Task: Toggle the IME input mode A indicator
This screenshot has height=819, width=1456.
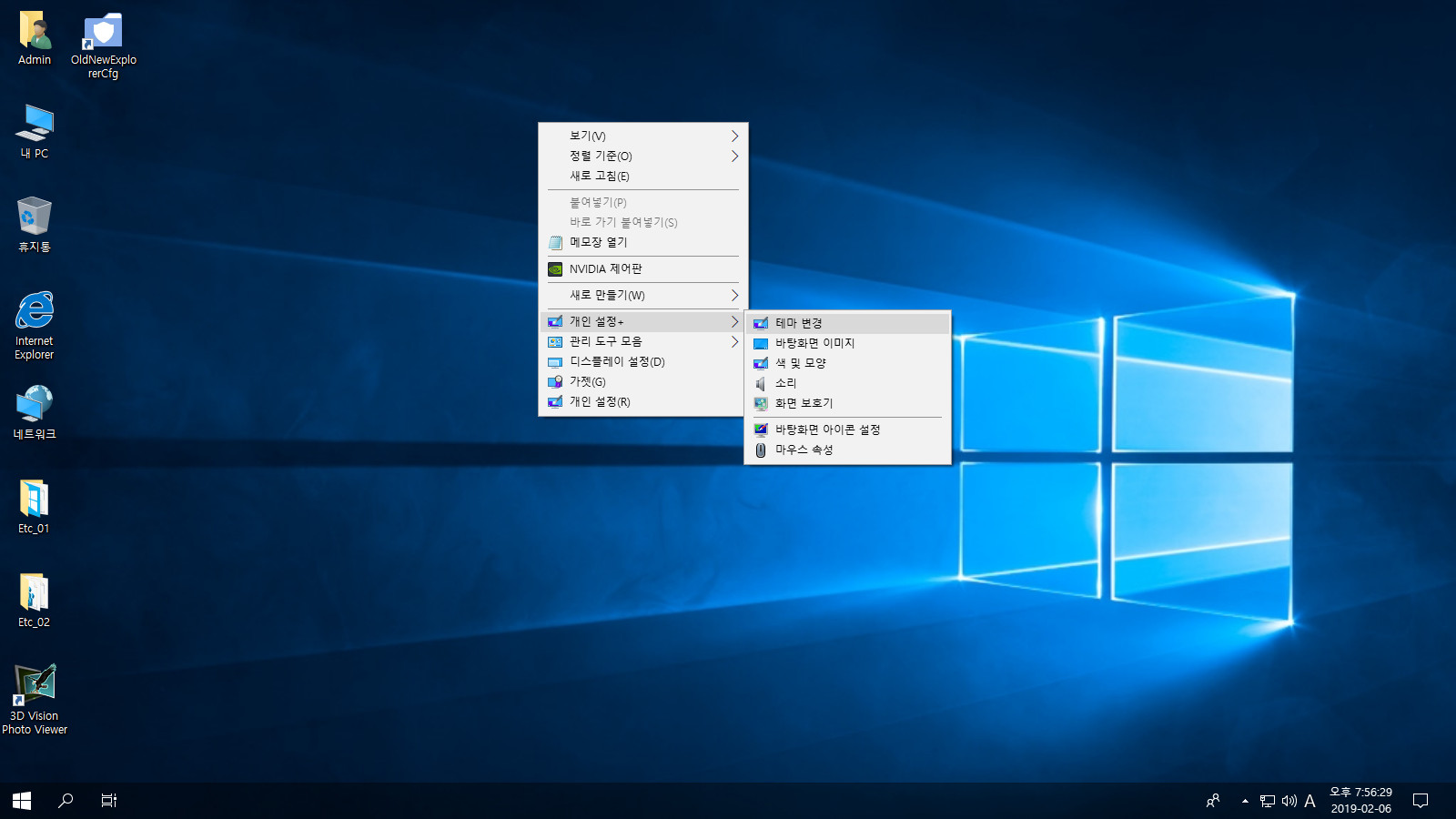Action: (1309, 801)
